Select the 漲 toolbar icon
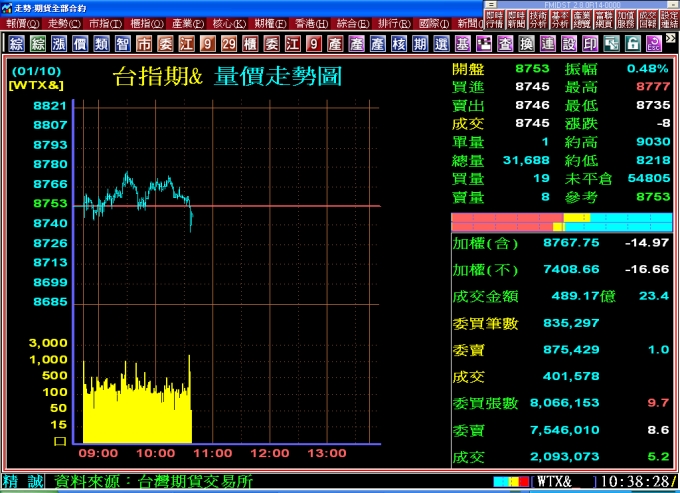Screen dimensions: 680x493 point(59,44)
